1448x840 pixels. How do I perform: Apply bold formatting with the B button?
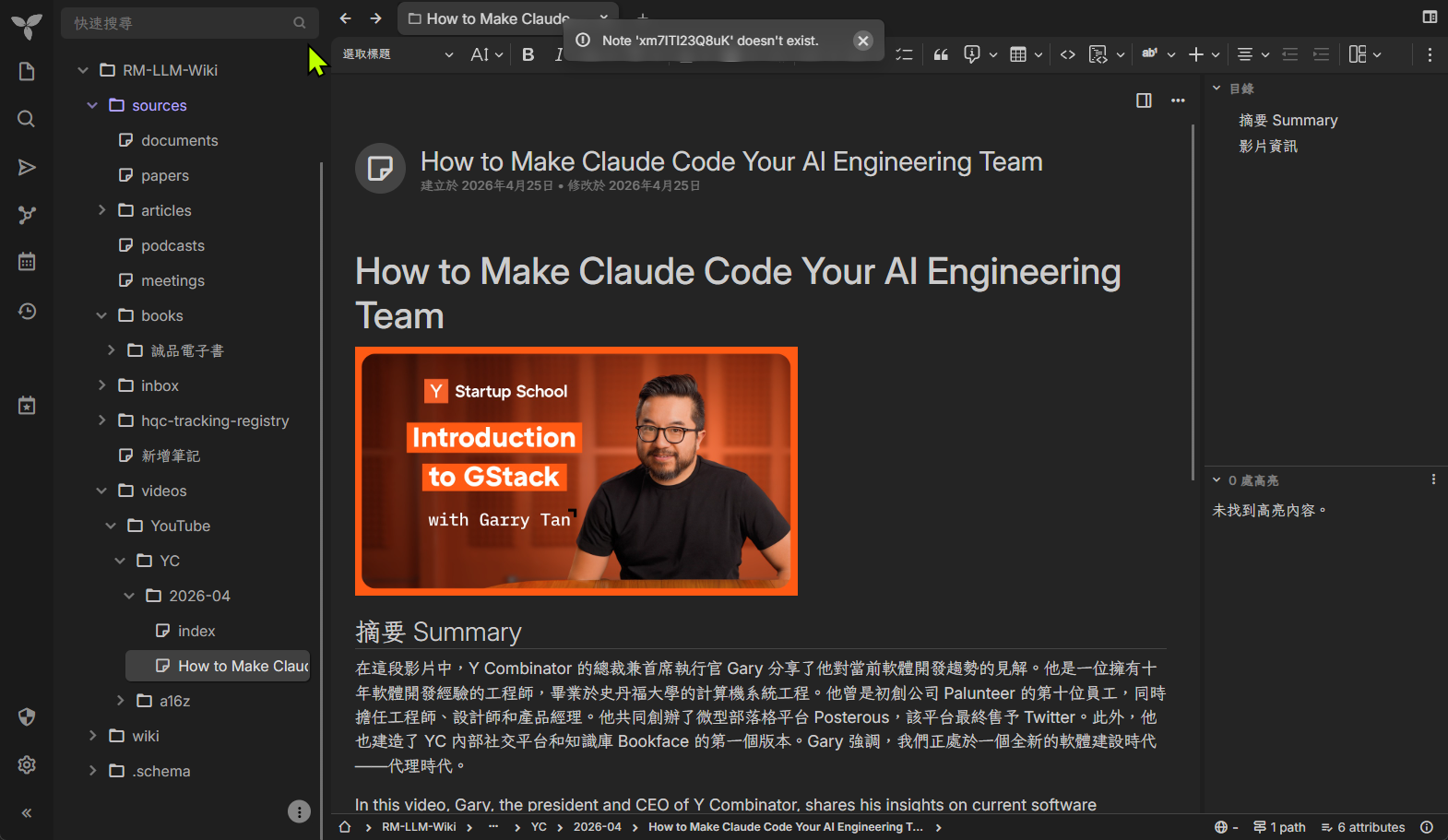pyautogui.click(x=528, y=54)
